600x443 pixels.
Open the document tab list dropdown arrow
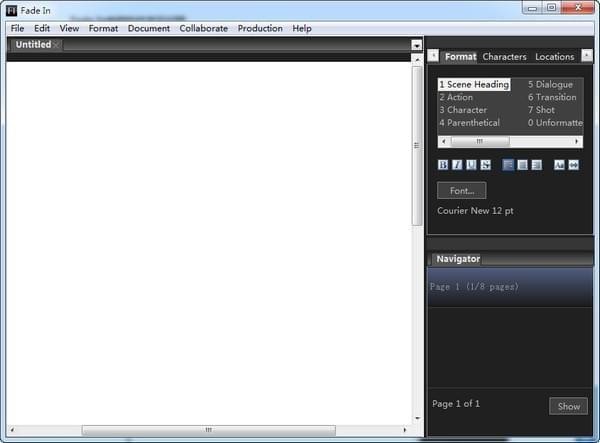[x=417, y=46]
